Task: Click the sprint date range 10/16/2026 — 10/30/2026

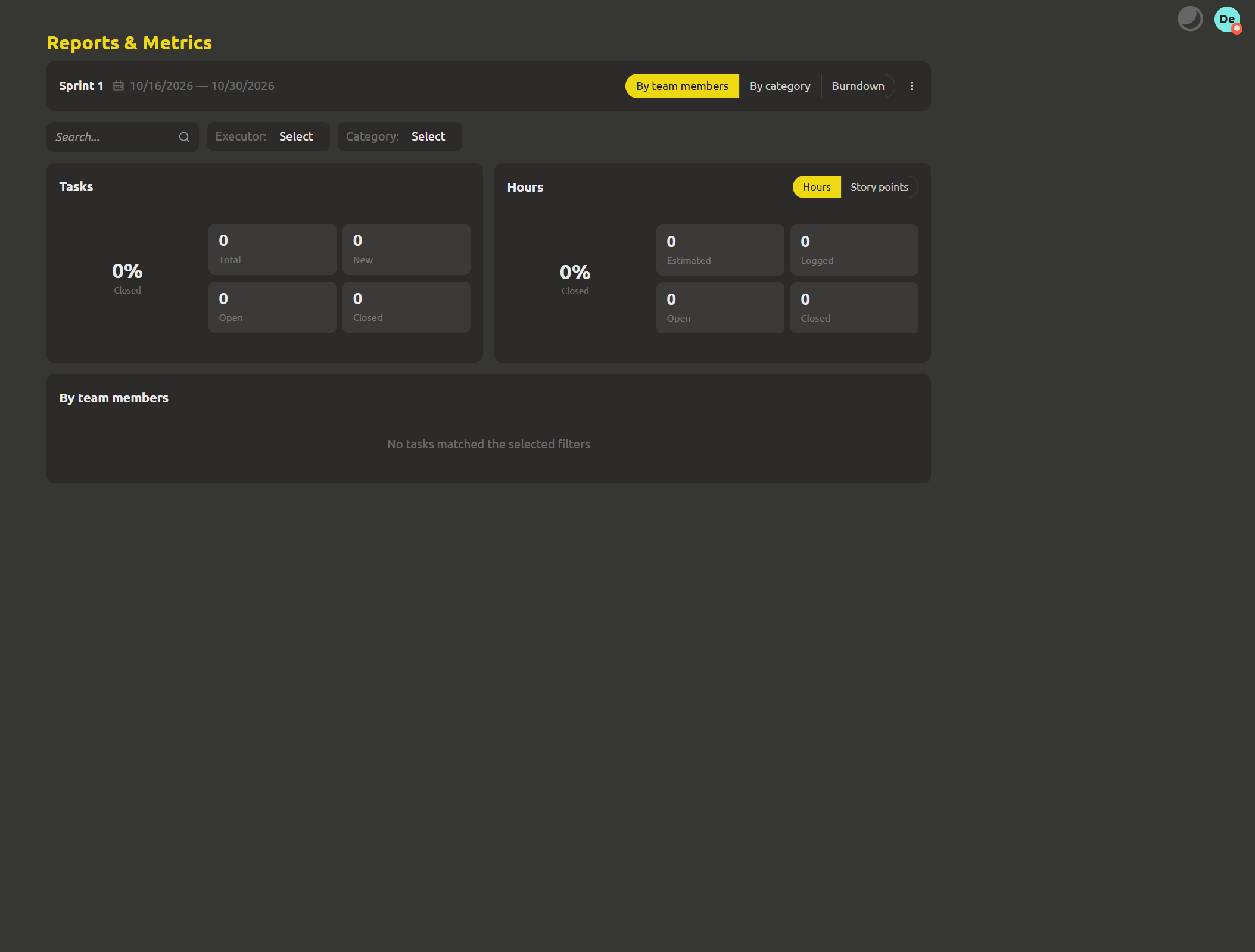Action: (x=202, y=86)
